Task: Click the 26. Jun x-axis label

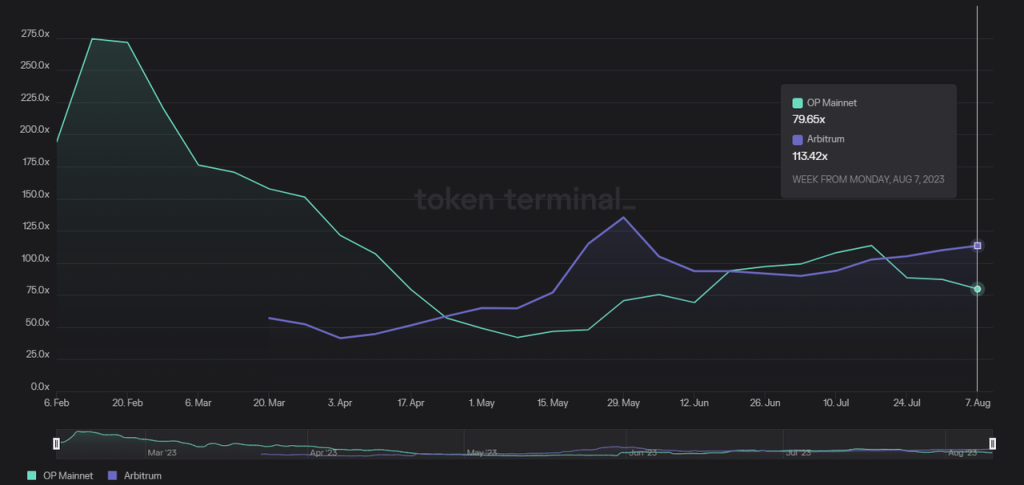Action: [x=765, y=403]
